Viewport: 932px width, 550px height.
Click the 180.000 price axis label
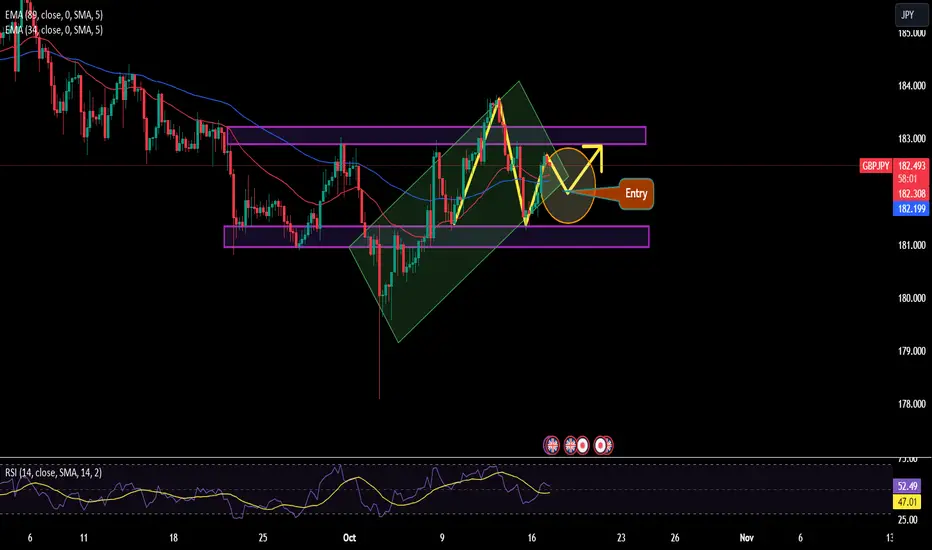912,298
